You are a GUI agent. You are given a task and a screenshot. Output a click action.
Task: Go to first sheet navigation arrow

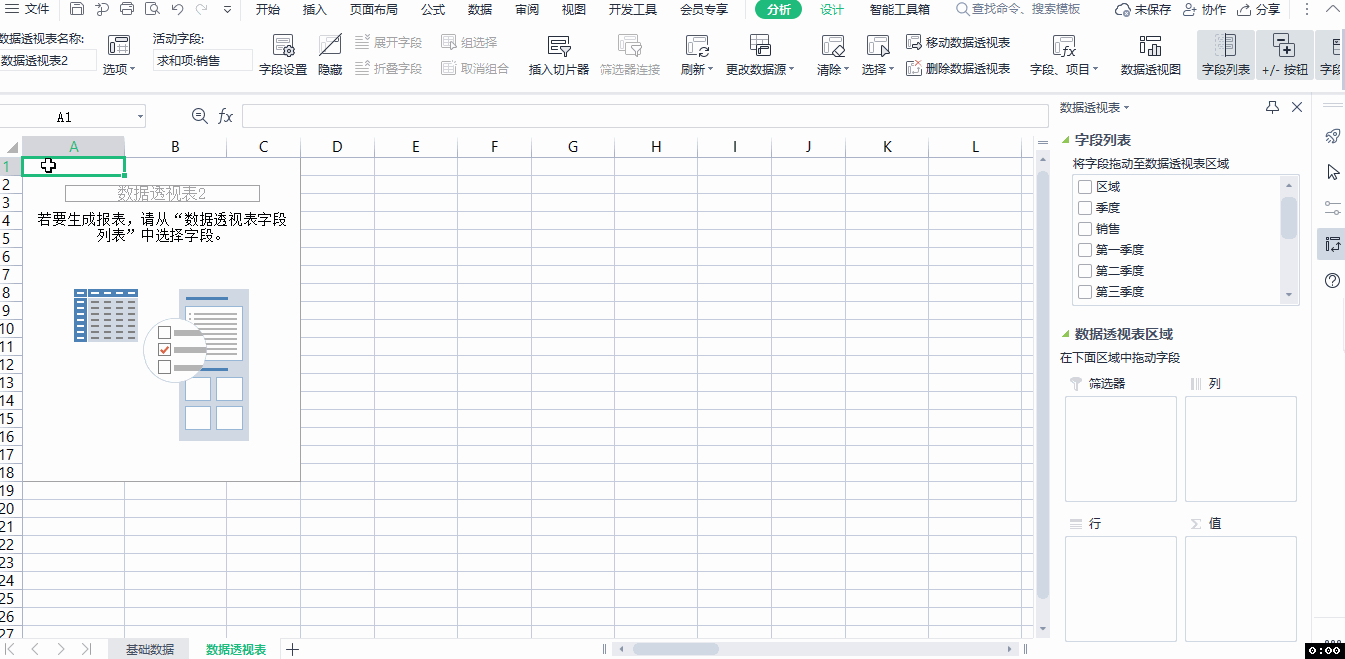10,650
